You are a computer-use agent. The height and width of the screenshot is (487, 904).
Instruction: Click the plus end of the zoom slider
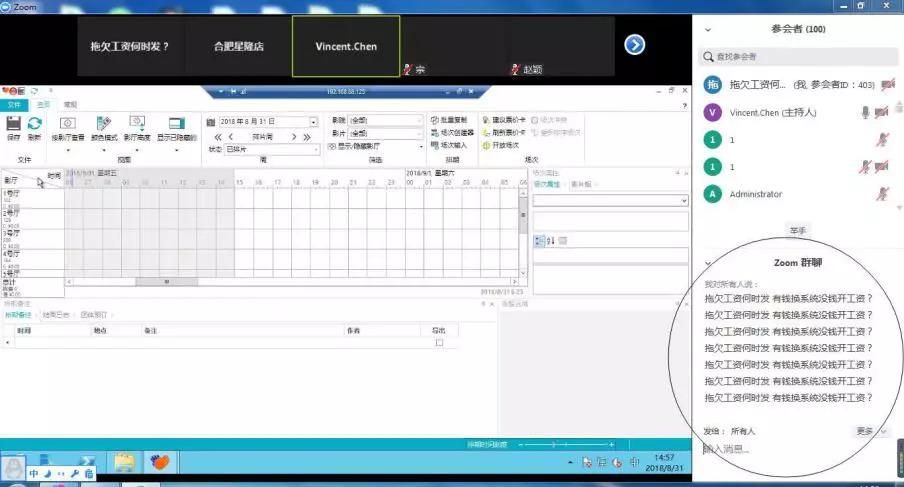[611, 444]
